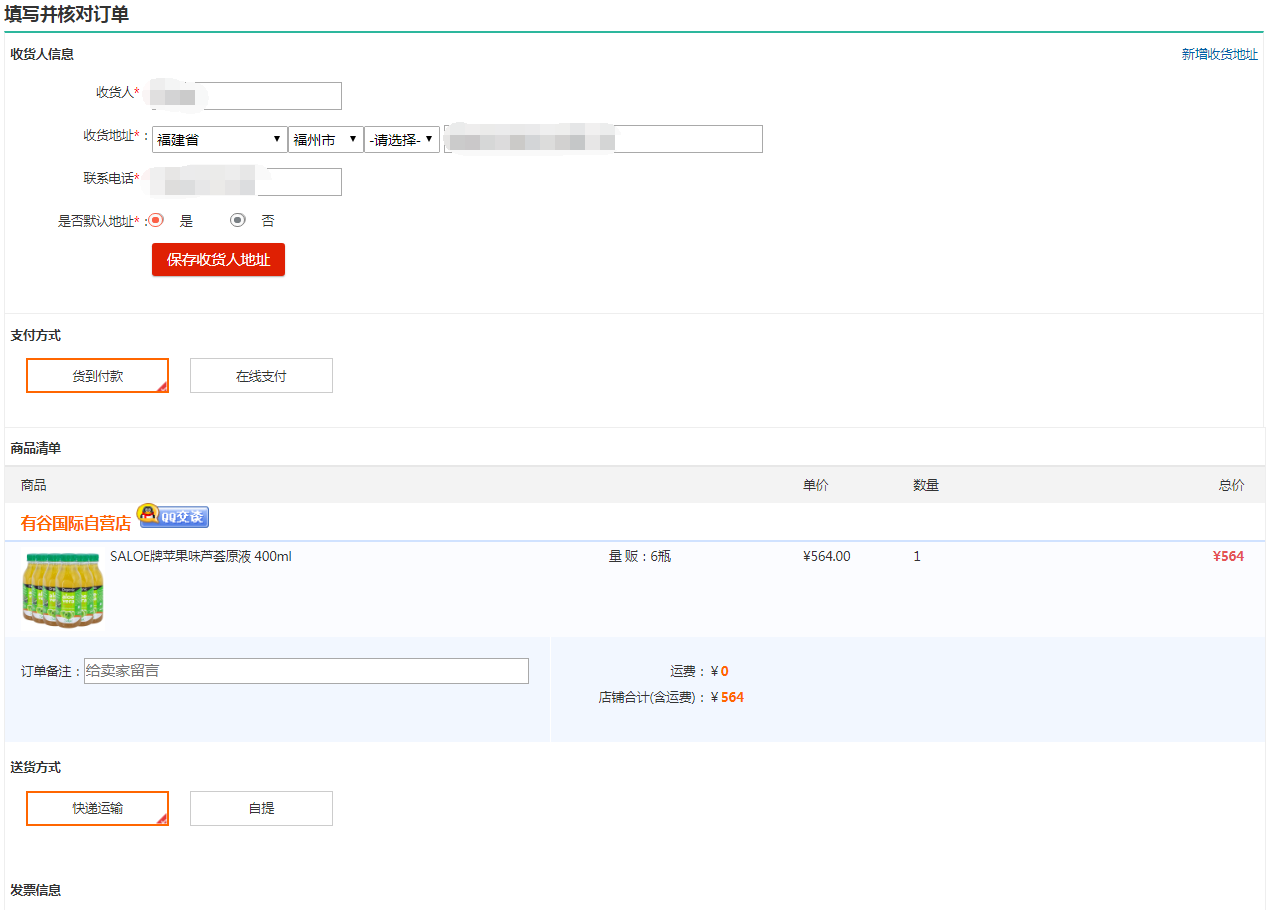Choose 货到付款 payment method
The width and height of the screenshot is (1271, 910).
coord(97,376)
